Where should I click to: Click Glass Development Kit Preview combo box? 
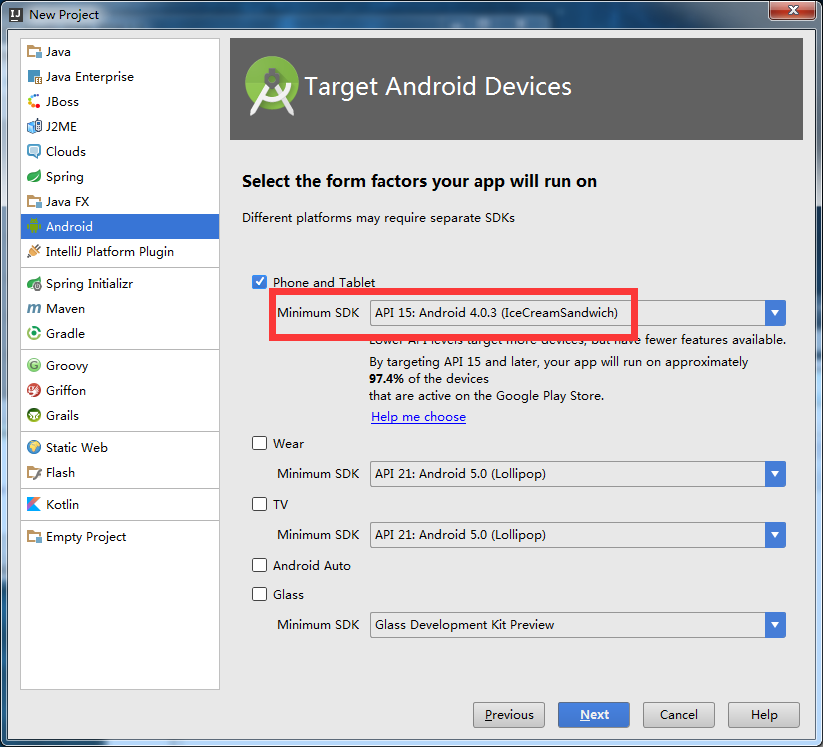coord(577,625)
